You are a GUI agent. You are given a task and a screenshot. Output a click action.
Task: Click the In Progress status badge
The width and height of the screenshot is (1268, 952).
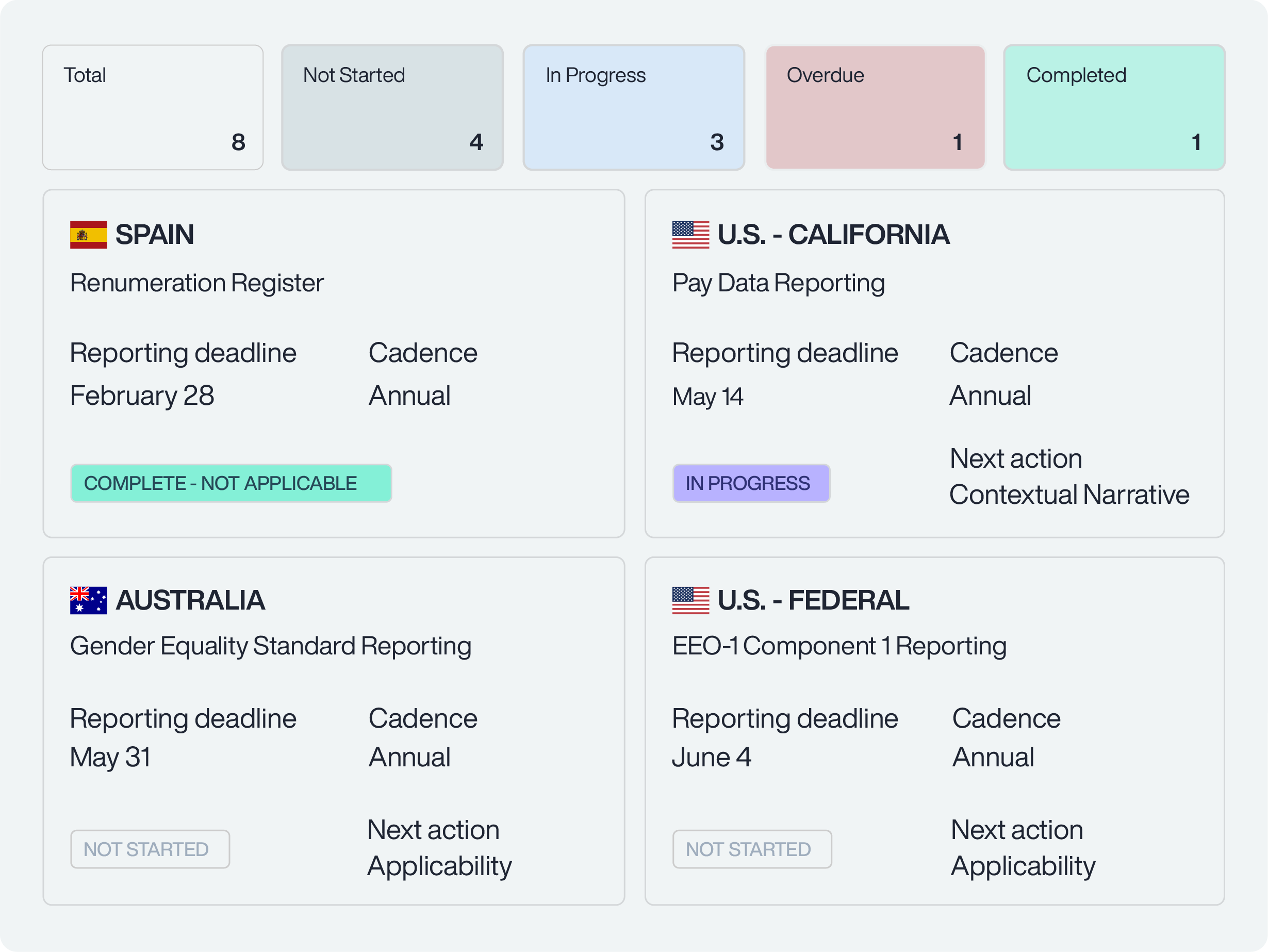pos(751,484)
